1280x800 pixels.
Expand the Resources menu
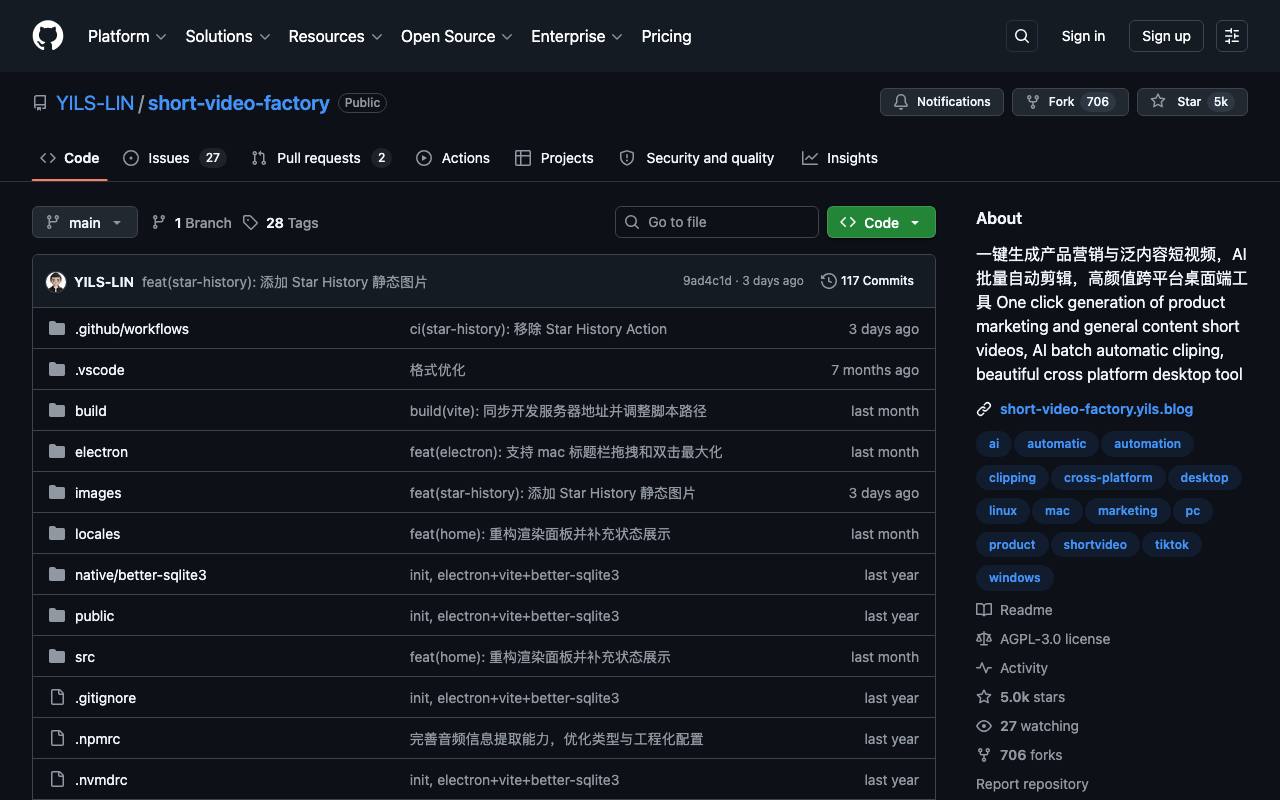[x=335, y=36]
